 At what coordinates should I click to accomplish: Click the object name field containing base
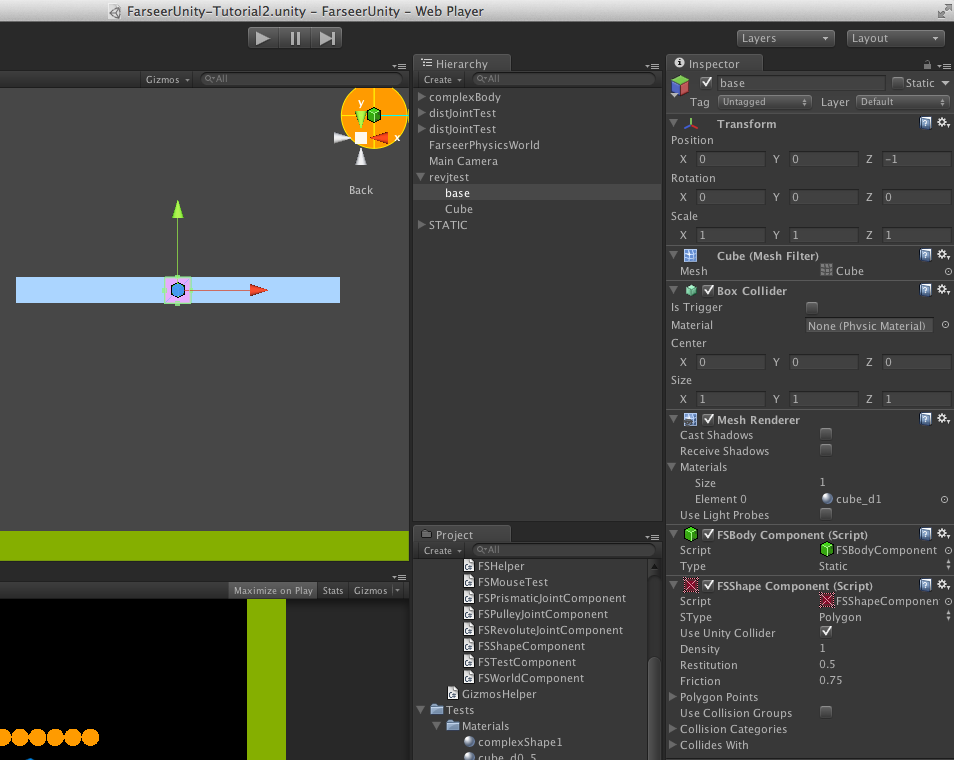coord(801,83)
